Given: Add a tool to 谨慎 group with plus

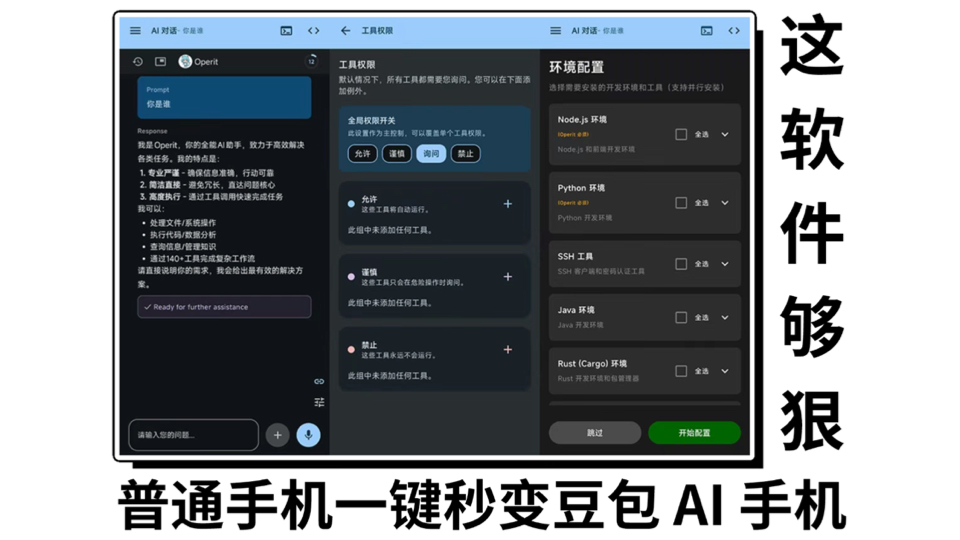Looking at the screenshot, I should click(508, 277).
